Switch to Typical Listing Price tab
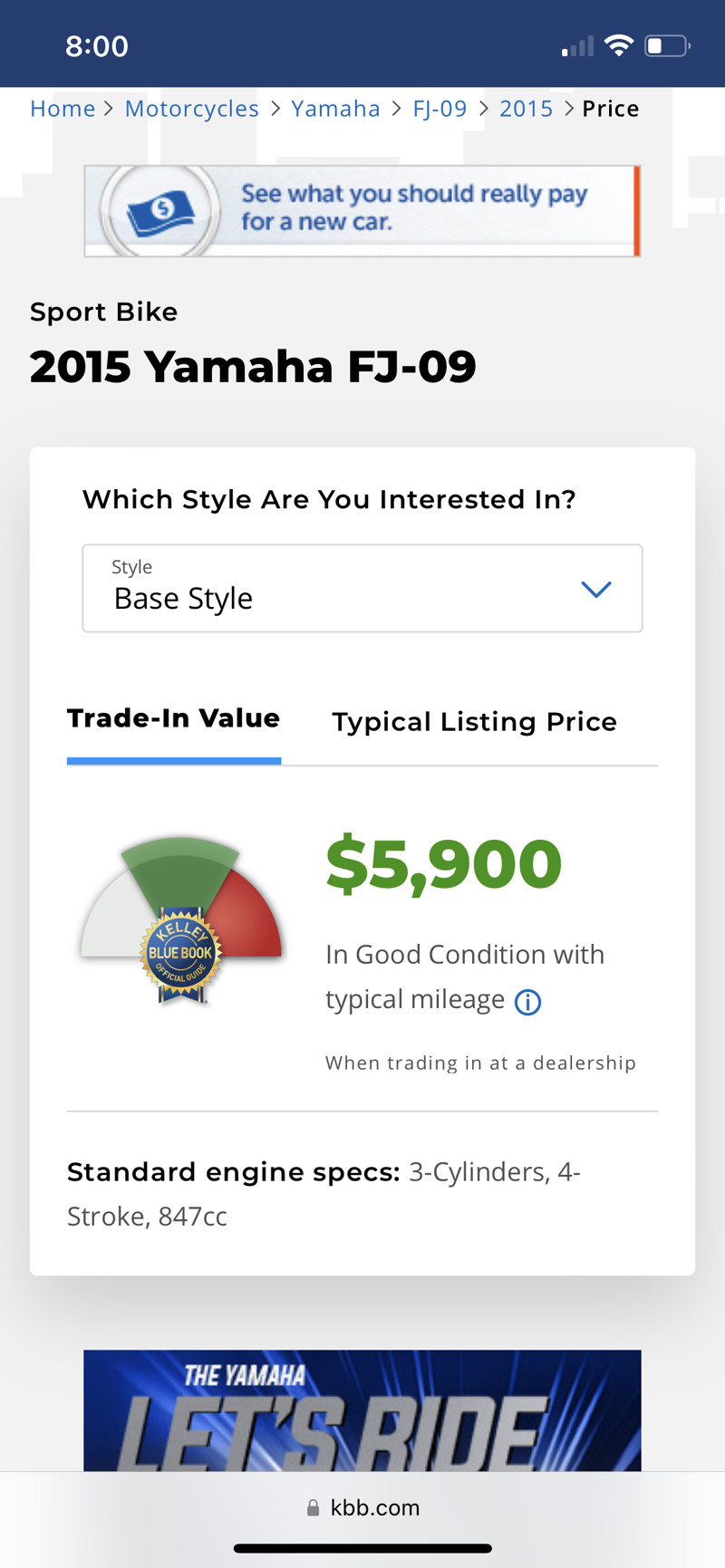 pos(474,722)
